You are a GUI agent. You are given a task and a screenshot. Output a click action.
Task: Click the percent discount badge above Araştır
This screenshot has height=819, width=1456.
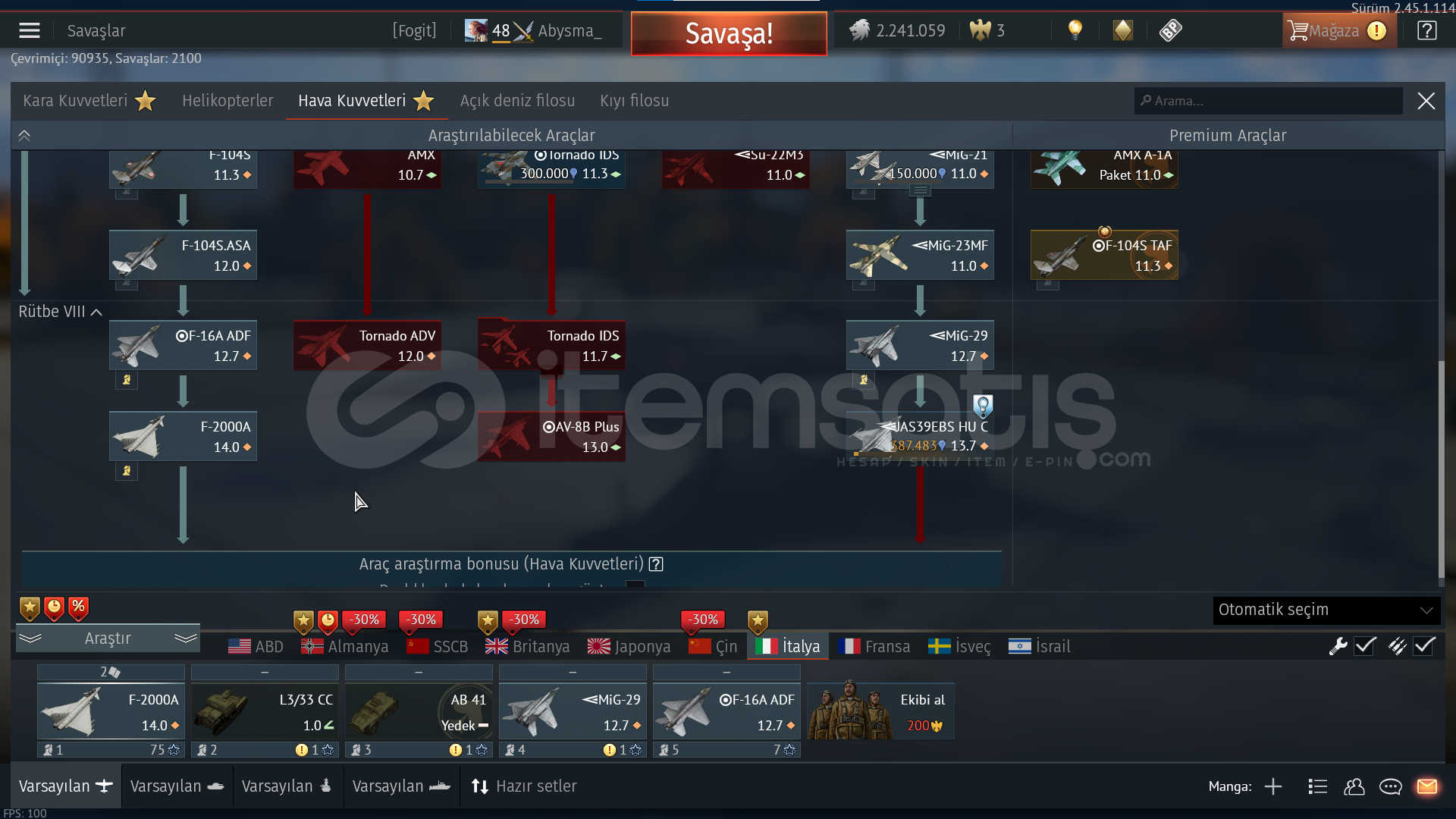[x=78, y=608]
